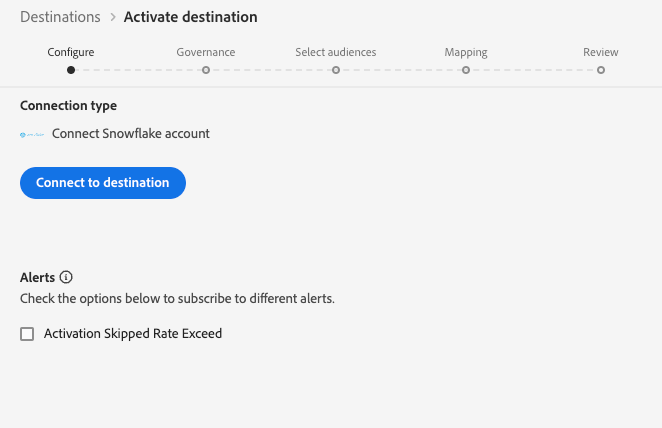Select the Configure step label
The height and width of the screenshot is (428, 662).
[70, 52]
